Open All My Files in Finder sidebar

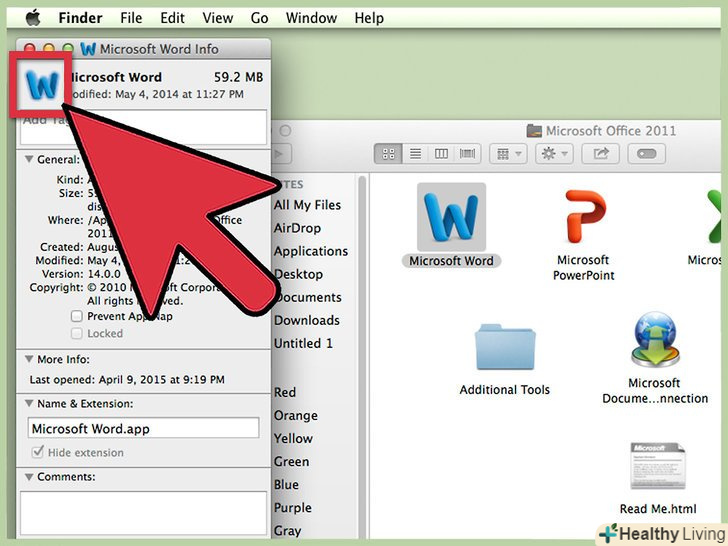pos(307,205)
